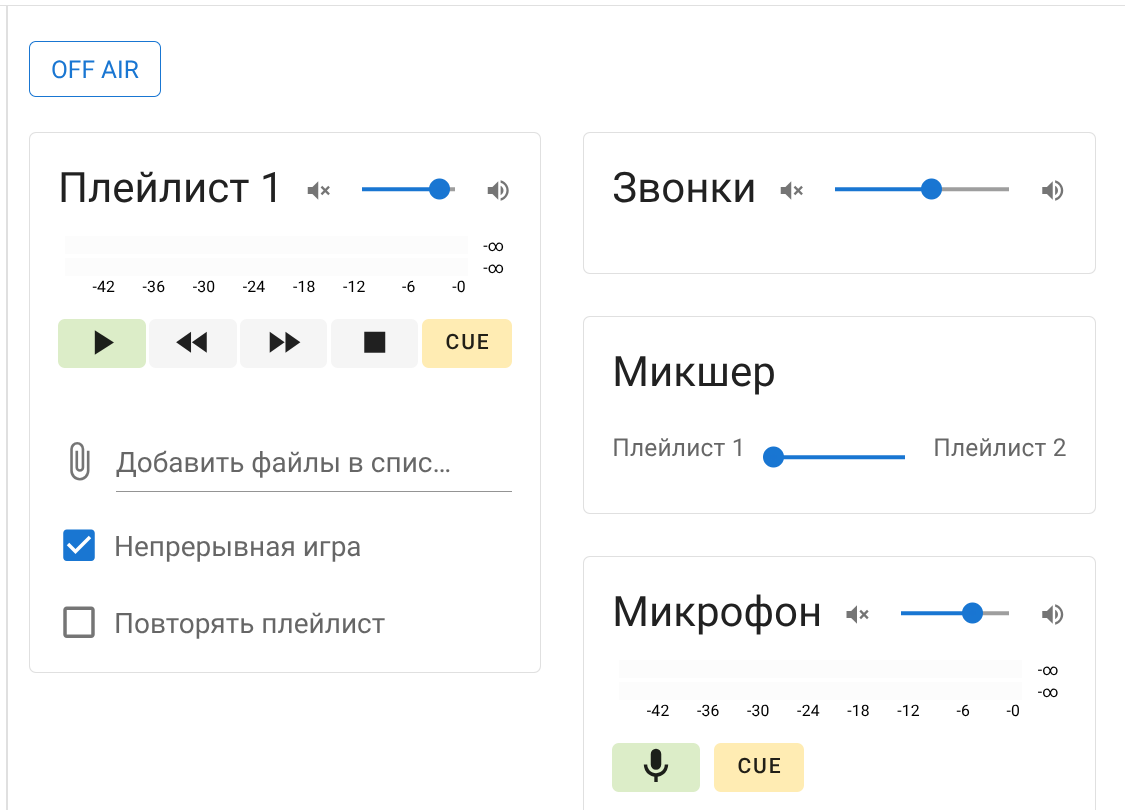This screenshot has width=1125, height=810.
Task: Click the rewind button in Плейлист 1
Action: click(192, 343)
